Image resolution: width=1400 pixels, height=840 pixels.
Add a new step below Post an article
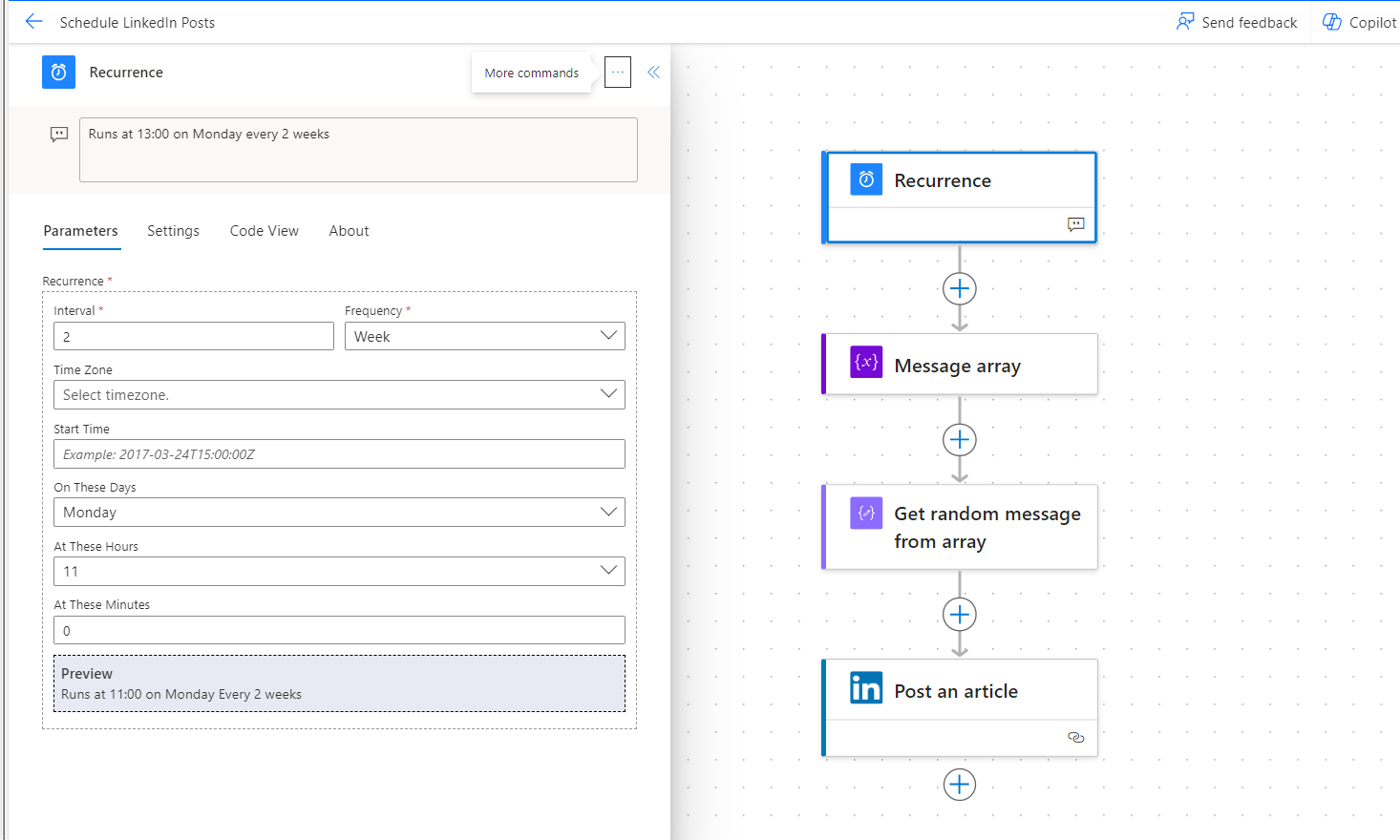click(960, 785)
